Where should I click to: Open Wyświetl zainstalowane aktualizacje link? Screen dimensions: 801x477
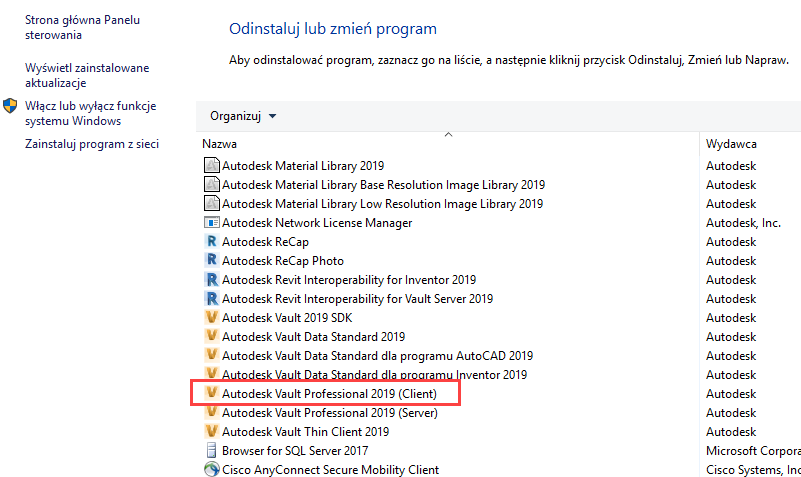87,76
